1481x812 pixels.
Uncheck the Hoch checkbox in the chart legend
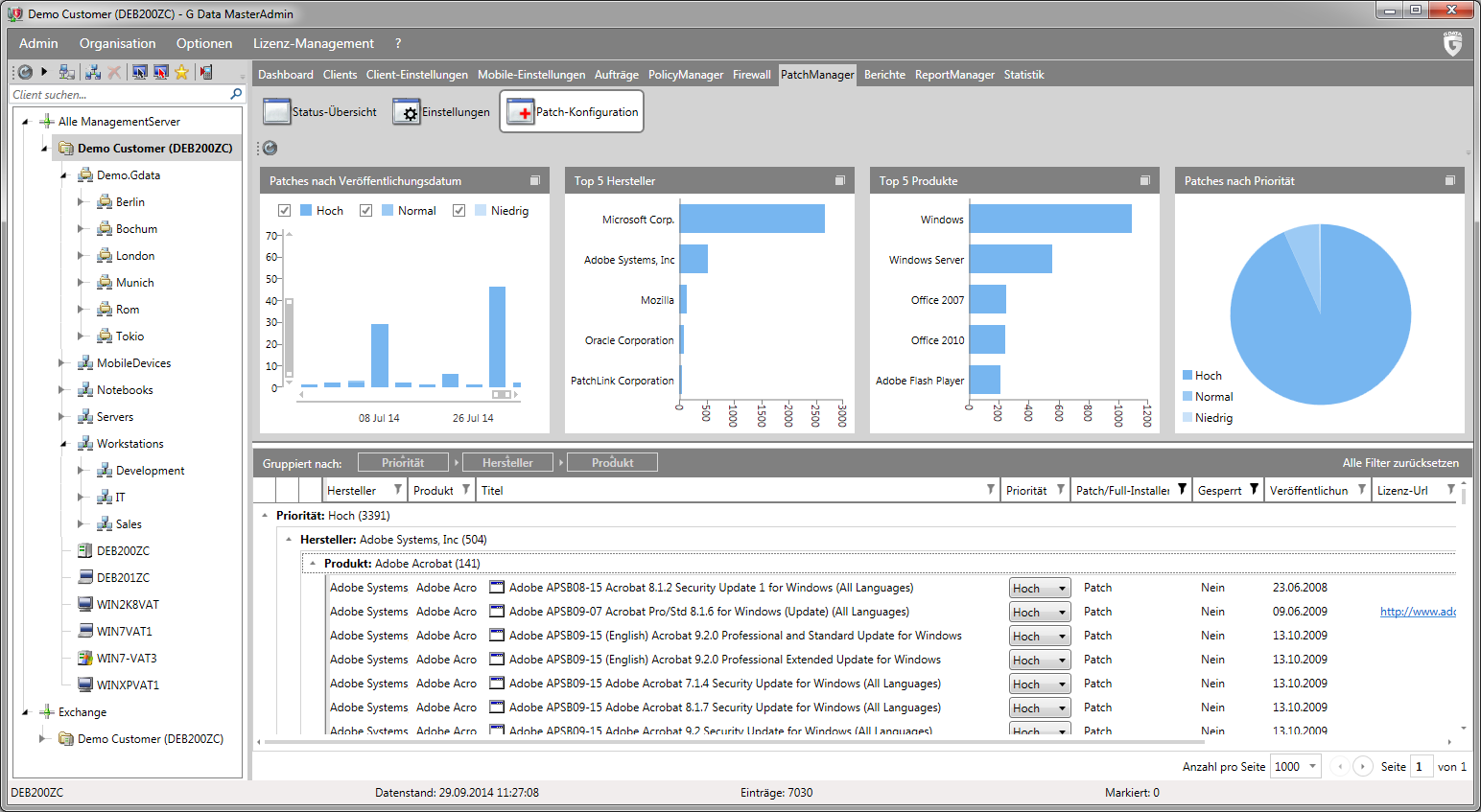[284, 211]
